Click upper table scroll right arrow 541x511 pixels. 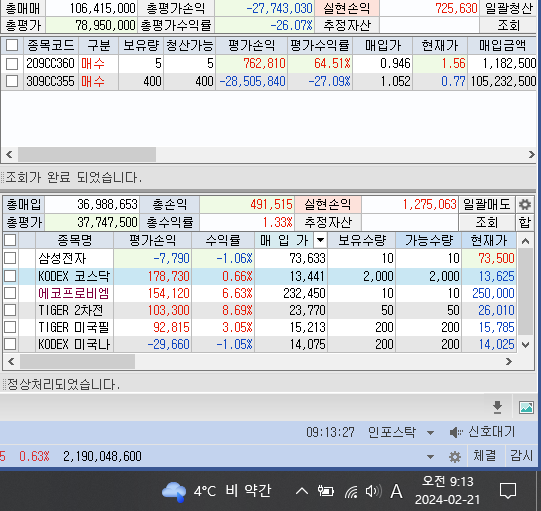[531, 154]
